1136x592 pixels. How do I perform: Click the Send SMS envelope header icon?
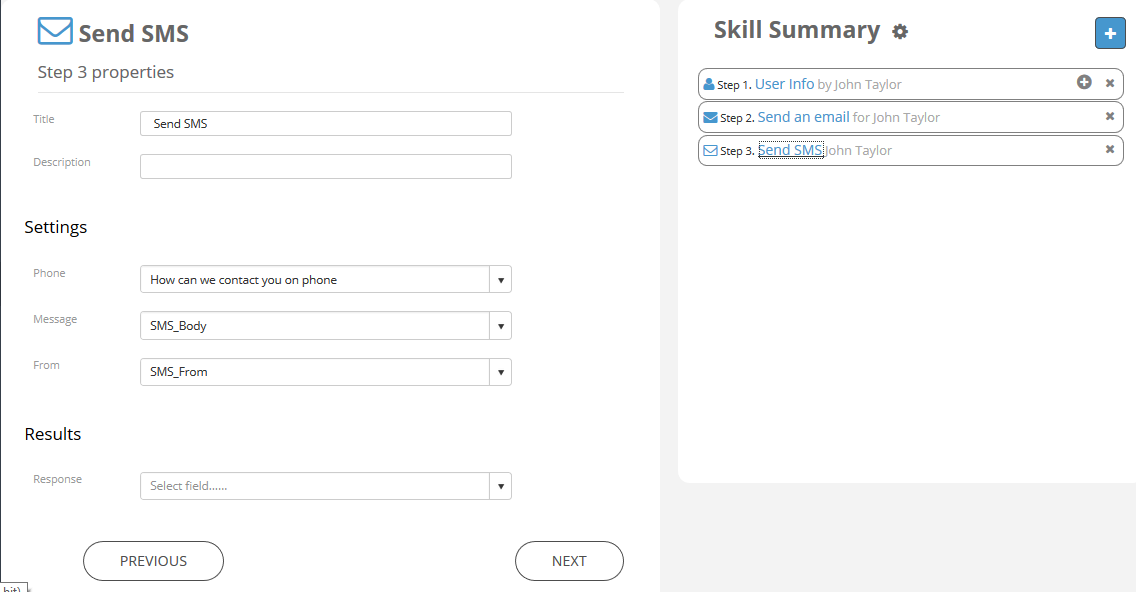(55, 31)
